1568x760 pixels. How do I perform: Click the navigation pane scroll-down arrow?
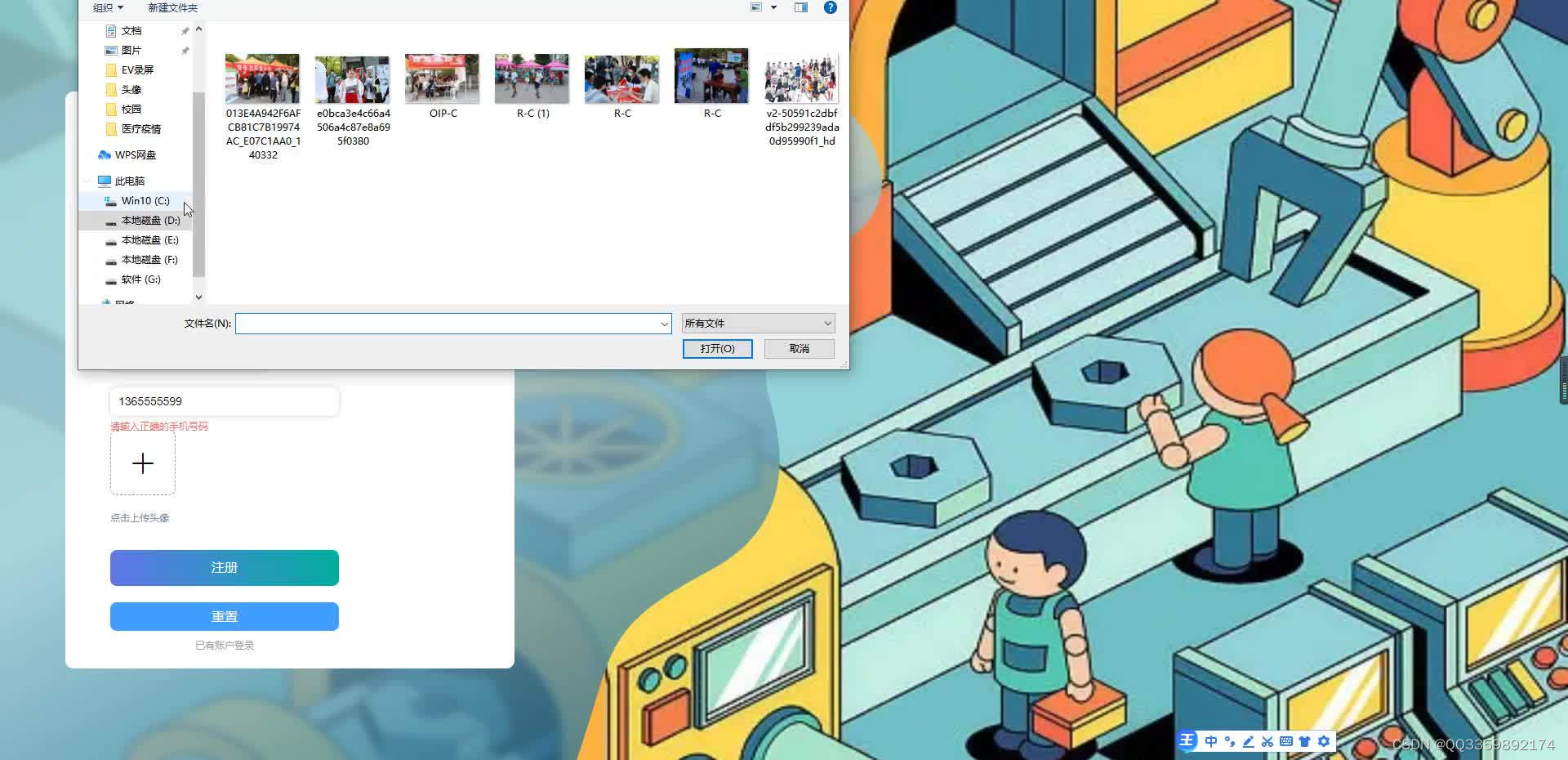click(x=198, y=297)
